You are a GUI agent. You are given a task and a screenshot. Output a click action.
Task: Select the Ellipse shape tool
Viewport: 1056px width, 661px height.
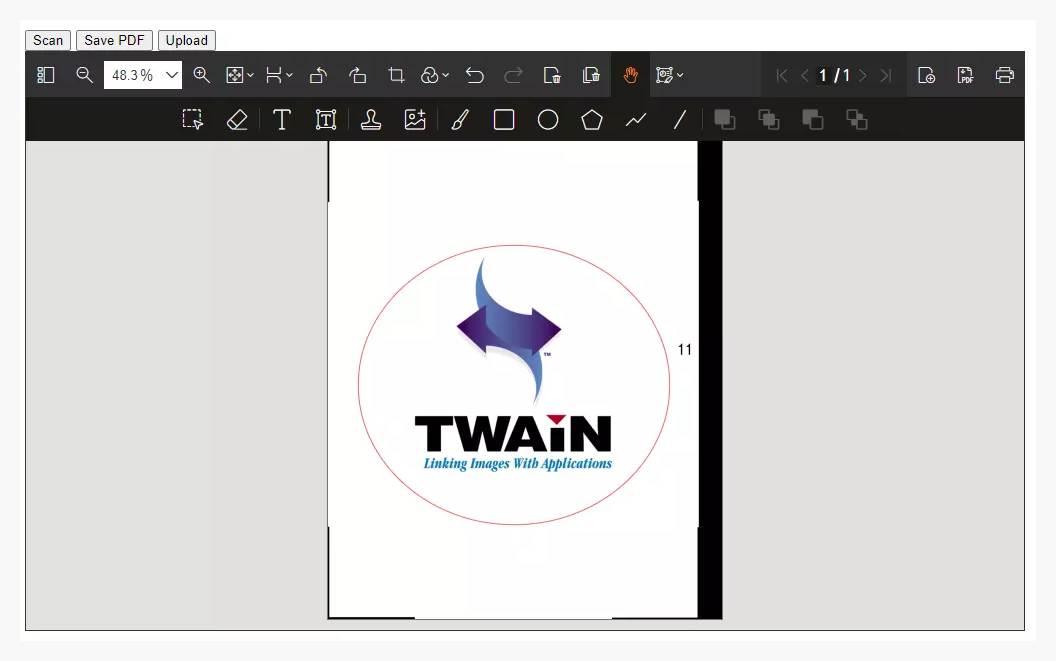pos(548,120)
